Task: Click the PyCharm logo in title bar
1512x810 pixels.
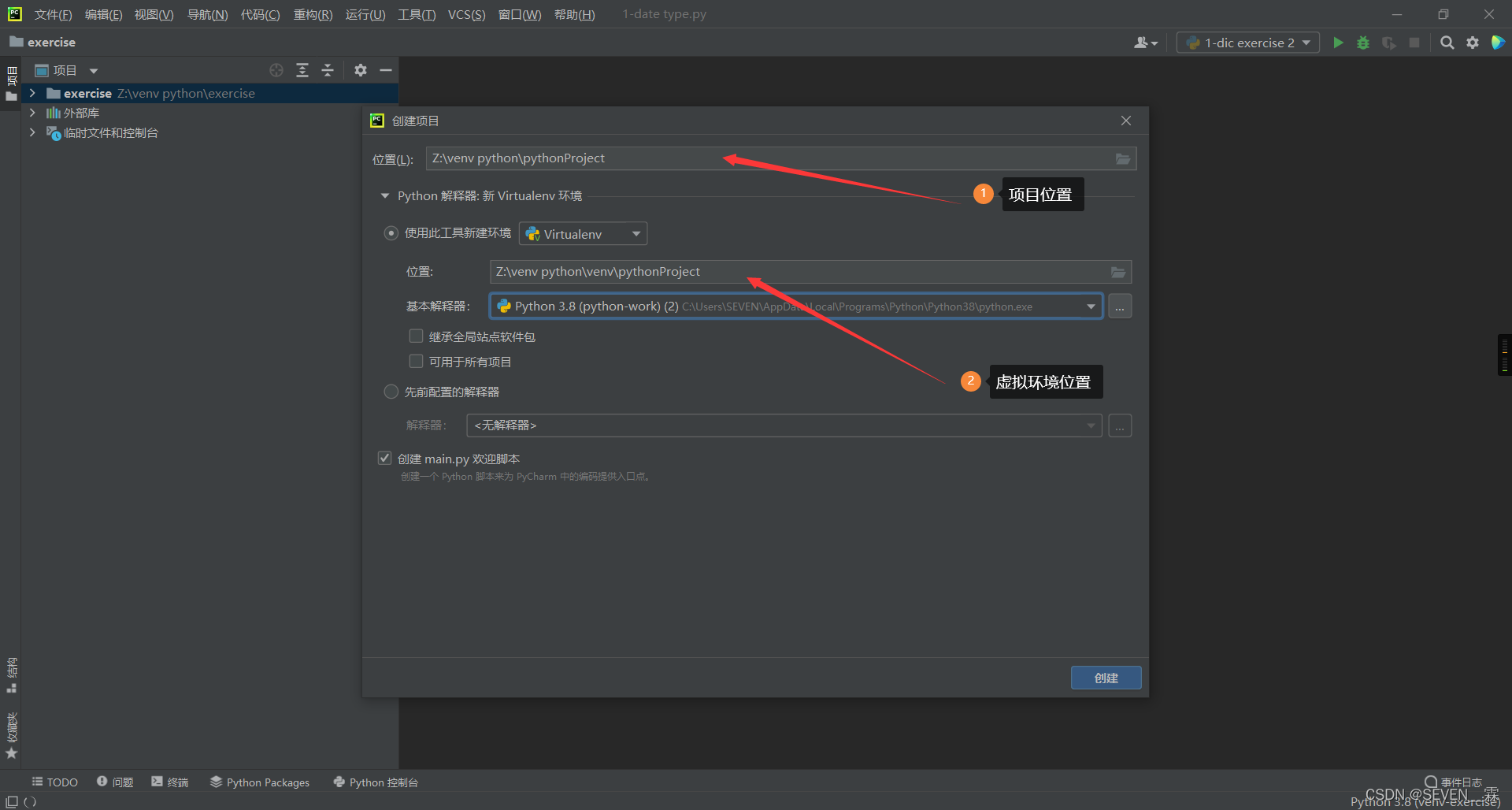Action: click(14, 13)
